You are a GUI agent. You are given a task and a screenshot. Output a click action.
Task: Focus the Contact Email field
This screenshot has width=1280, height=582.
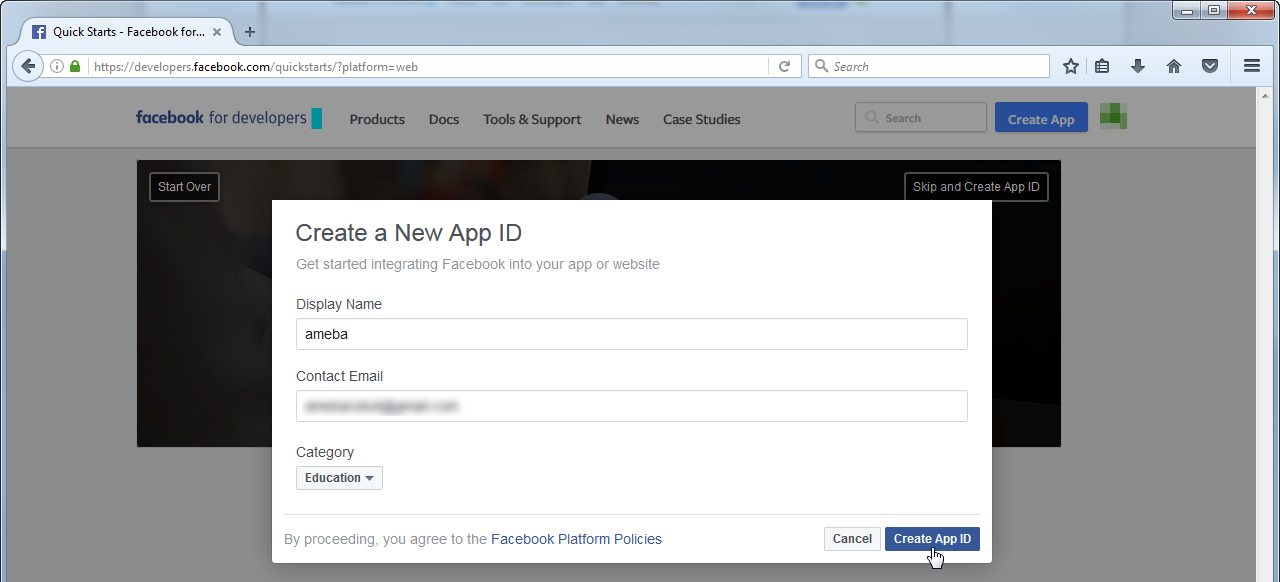[632, 406]
